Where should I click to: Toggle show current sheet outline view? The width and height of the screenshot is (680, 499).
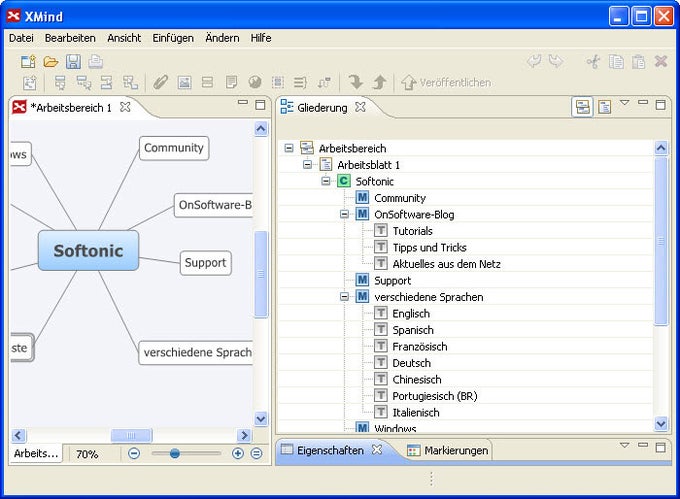pos(605,107)
